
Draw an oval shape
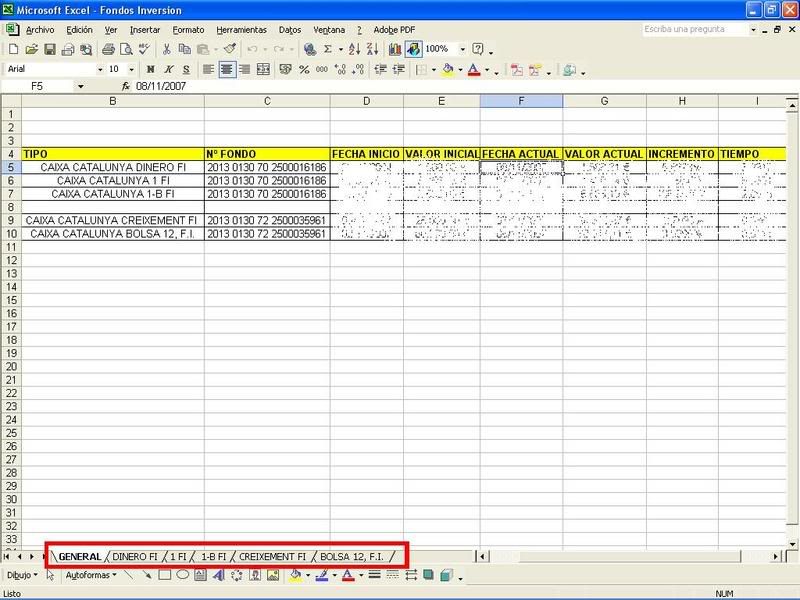183,576
